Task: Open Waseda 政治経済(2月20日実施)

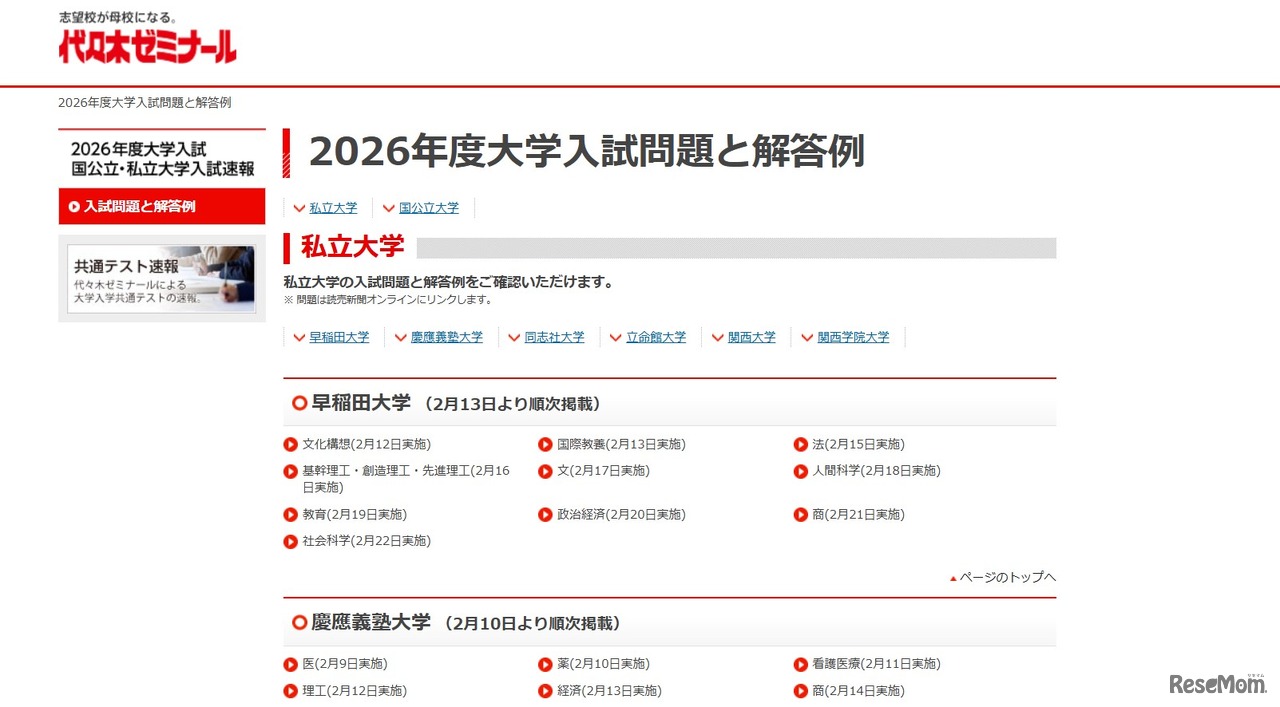Action: (x=621, y=515)
